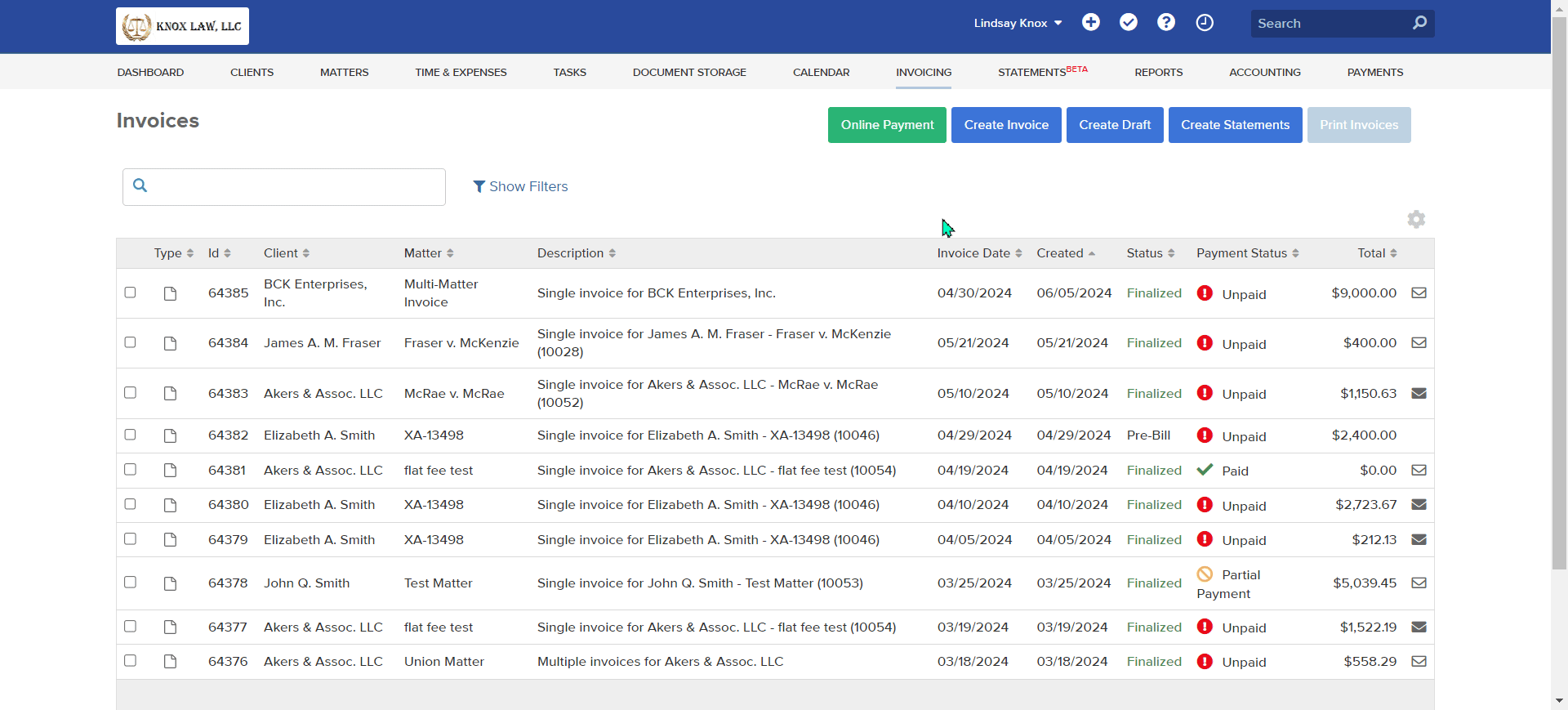Click envelope icon for invoice 64383

tap(1419, 393)
